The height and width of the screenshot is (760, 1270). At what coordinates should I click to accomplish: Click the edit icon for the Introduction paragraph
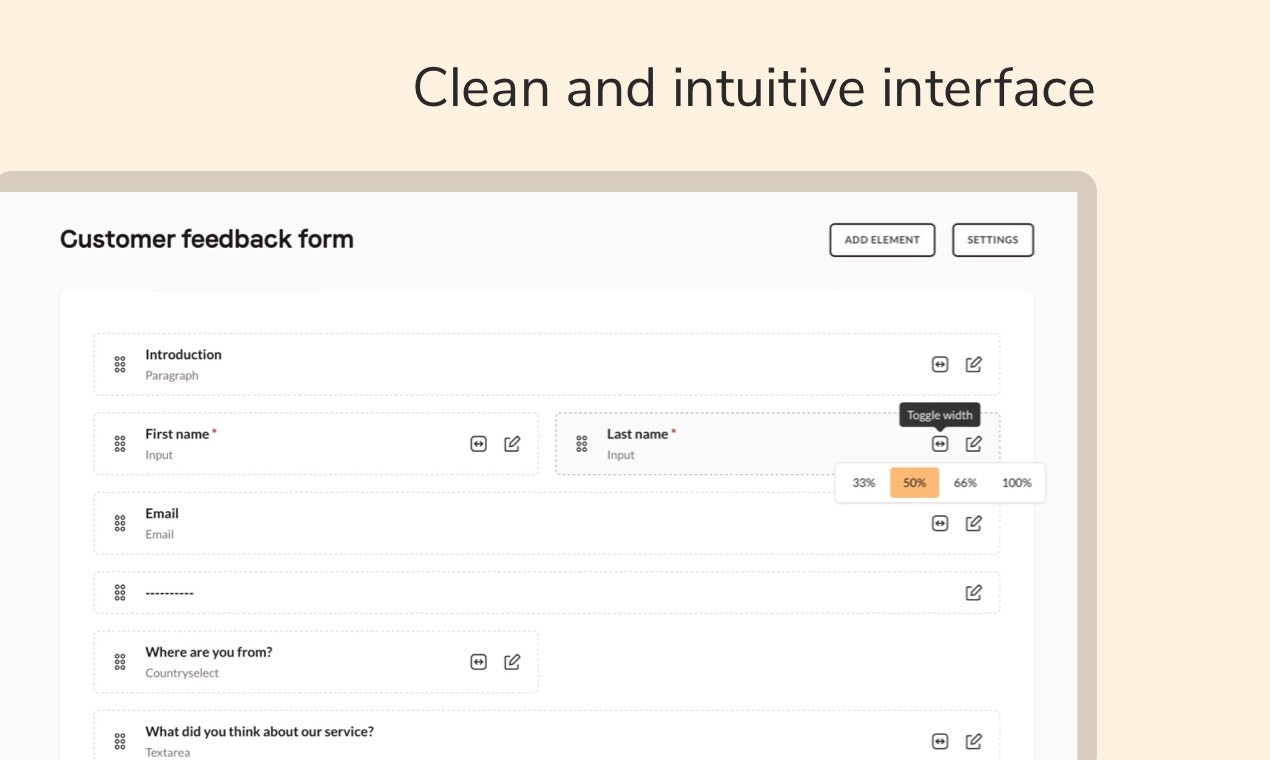(973, 364)
